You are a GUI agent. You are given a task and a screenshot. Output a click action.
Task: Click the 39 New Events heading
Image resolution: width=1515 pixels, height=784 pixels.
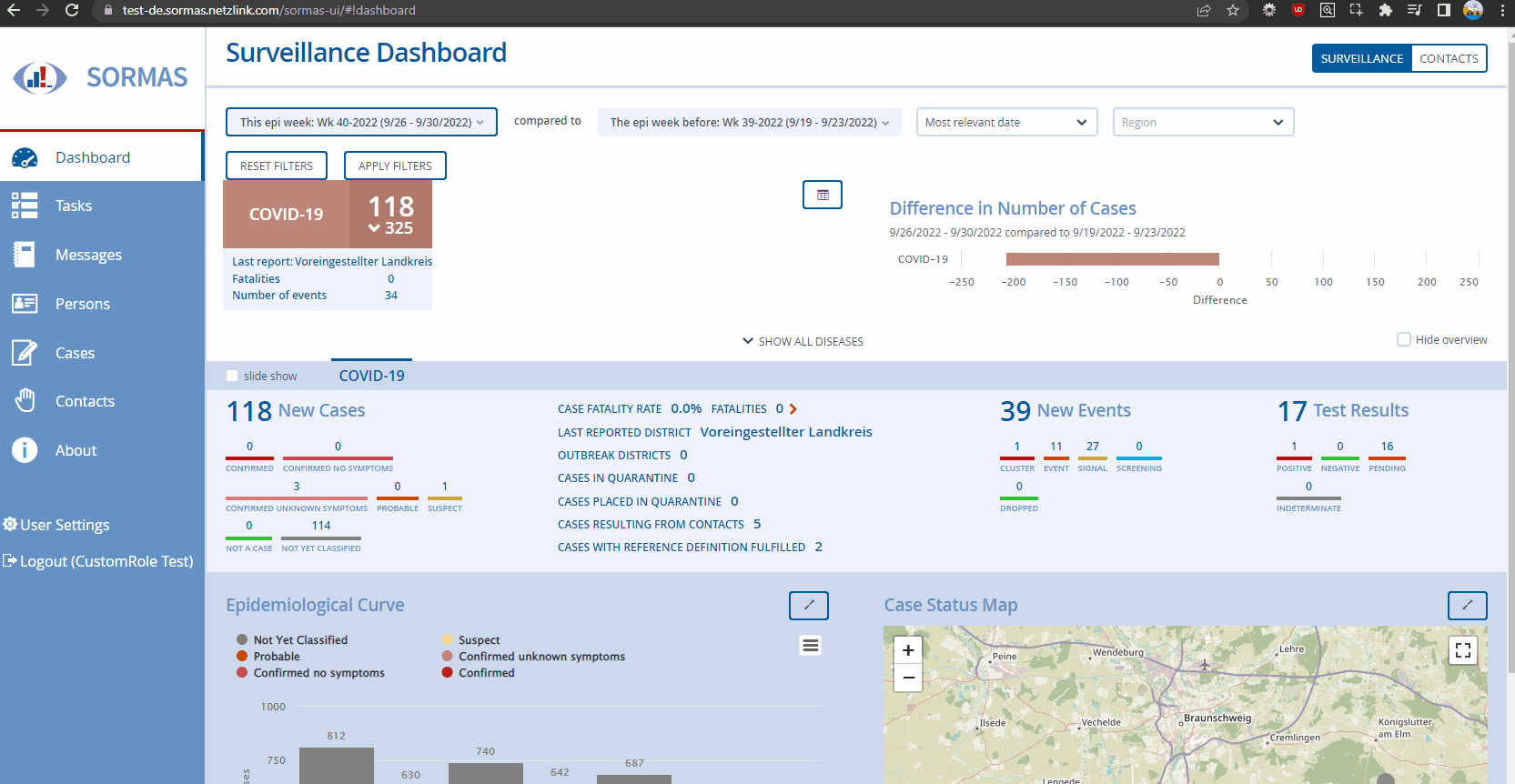click(1066, 411)
